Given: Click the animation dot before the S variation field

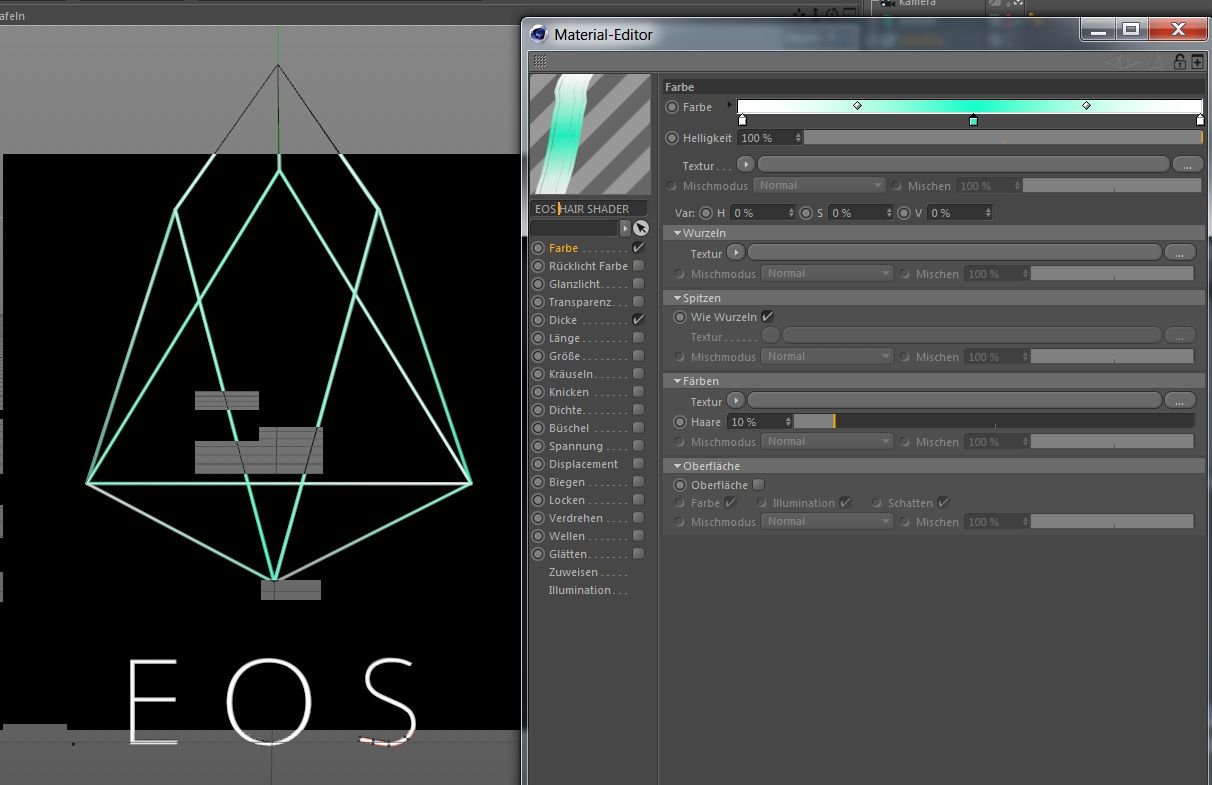Looking at the screenshot, I should pyautogui.click(x=806, y=213).
